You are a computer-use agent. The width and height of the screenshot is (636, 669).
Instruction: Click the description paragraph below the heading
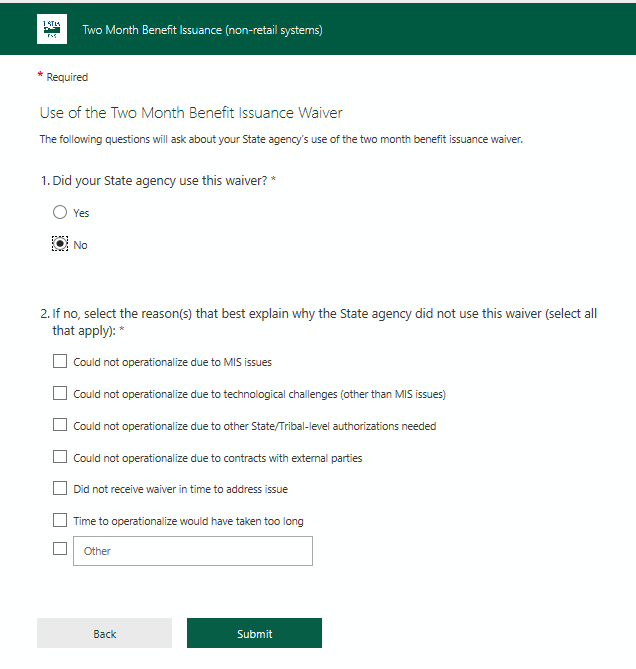pyautogui.click(x=281, y=139)
